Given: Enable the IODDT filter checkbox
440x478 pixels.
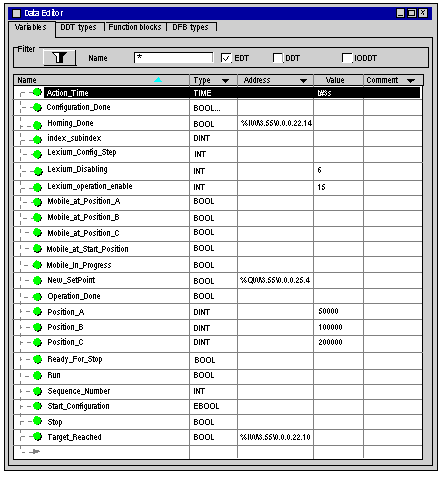Looking at the screenshot, I should tap(347, 58).
